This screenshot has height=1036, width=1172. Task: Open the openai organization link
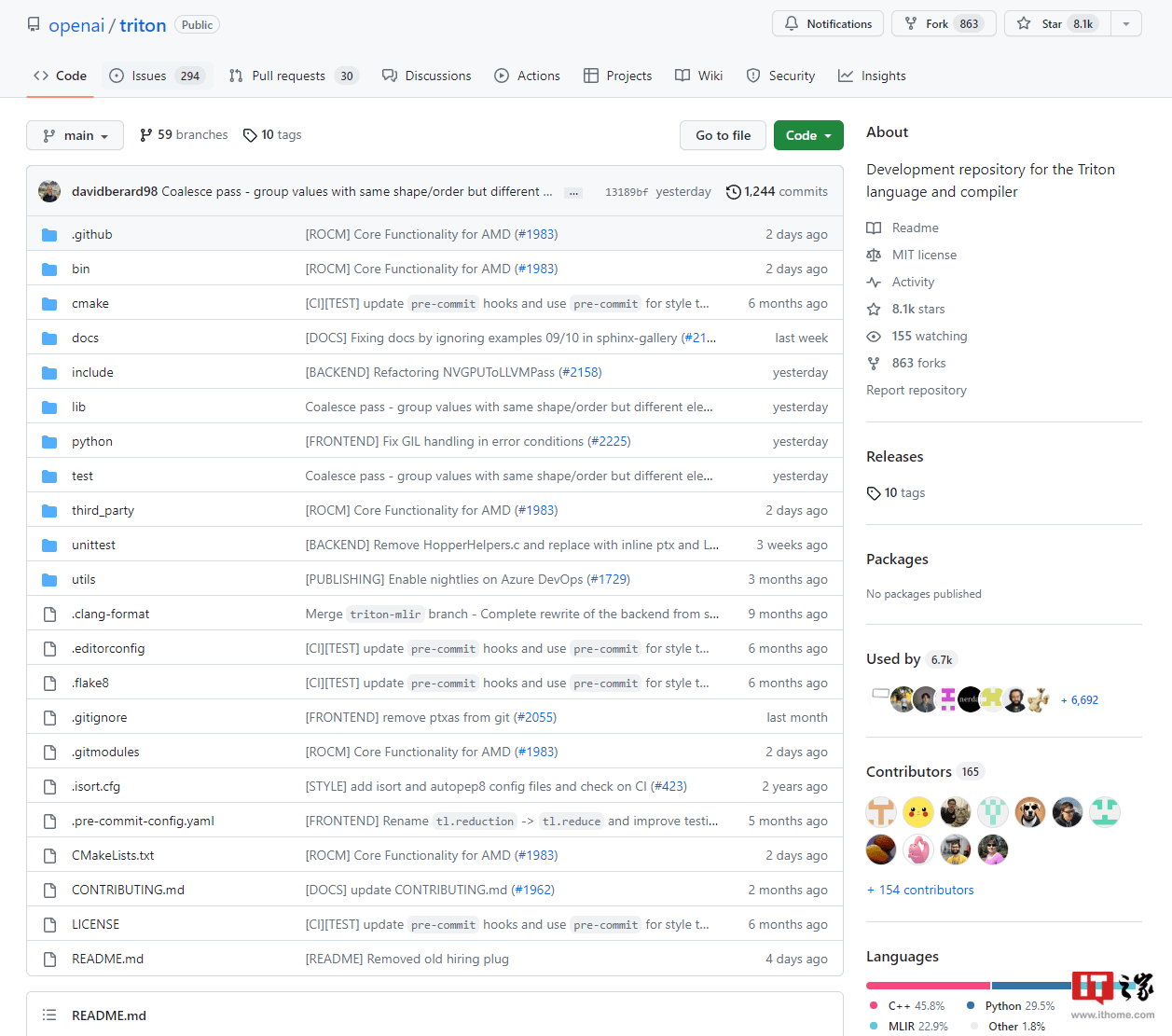(76, 25)
